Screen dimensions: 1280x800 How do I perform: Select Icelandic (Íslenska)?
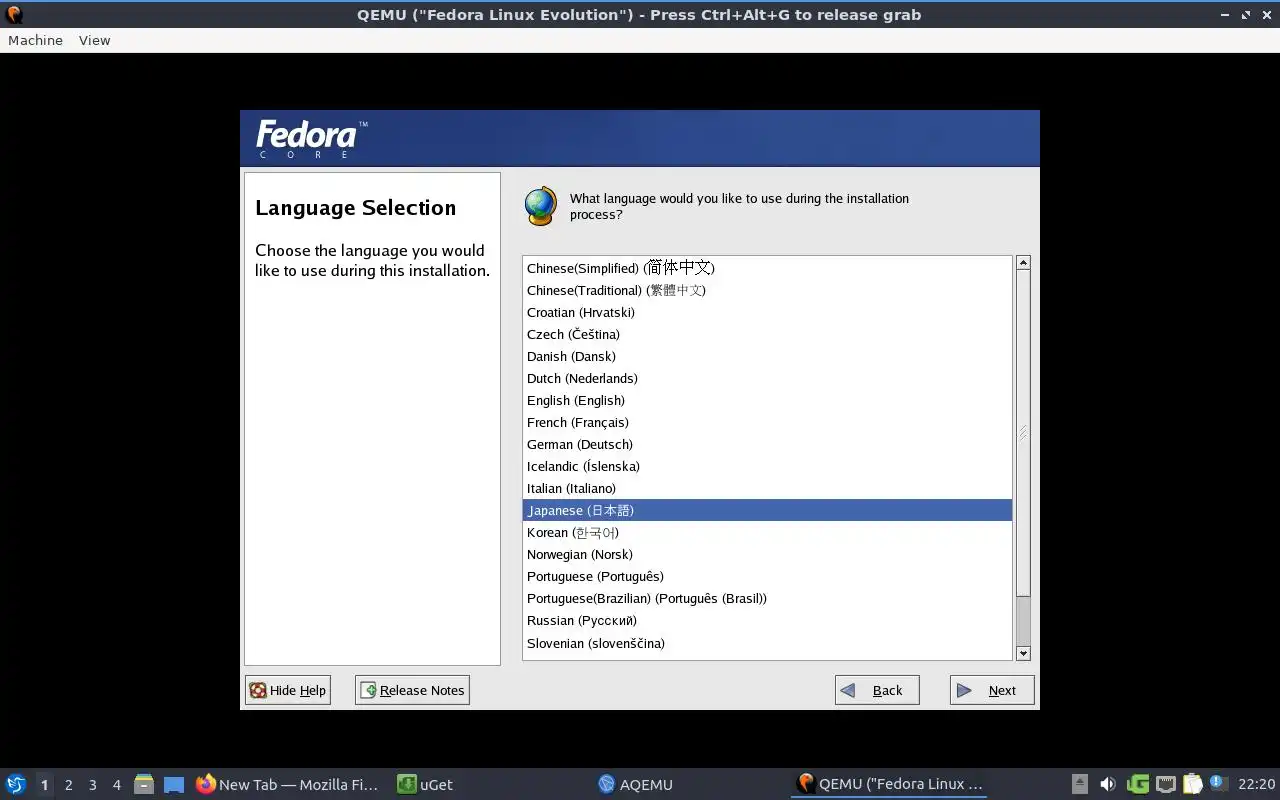[767, 466]
